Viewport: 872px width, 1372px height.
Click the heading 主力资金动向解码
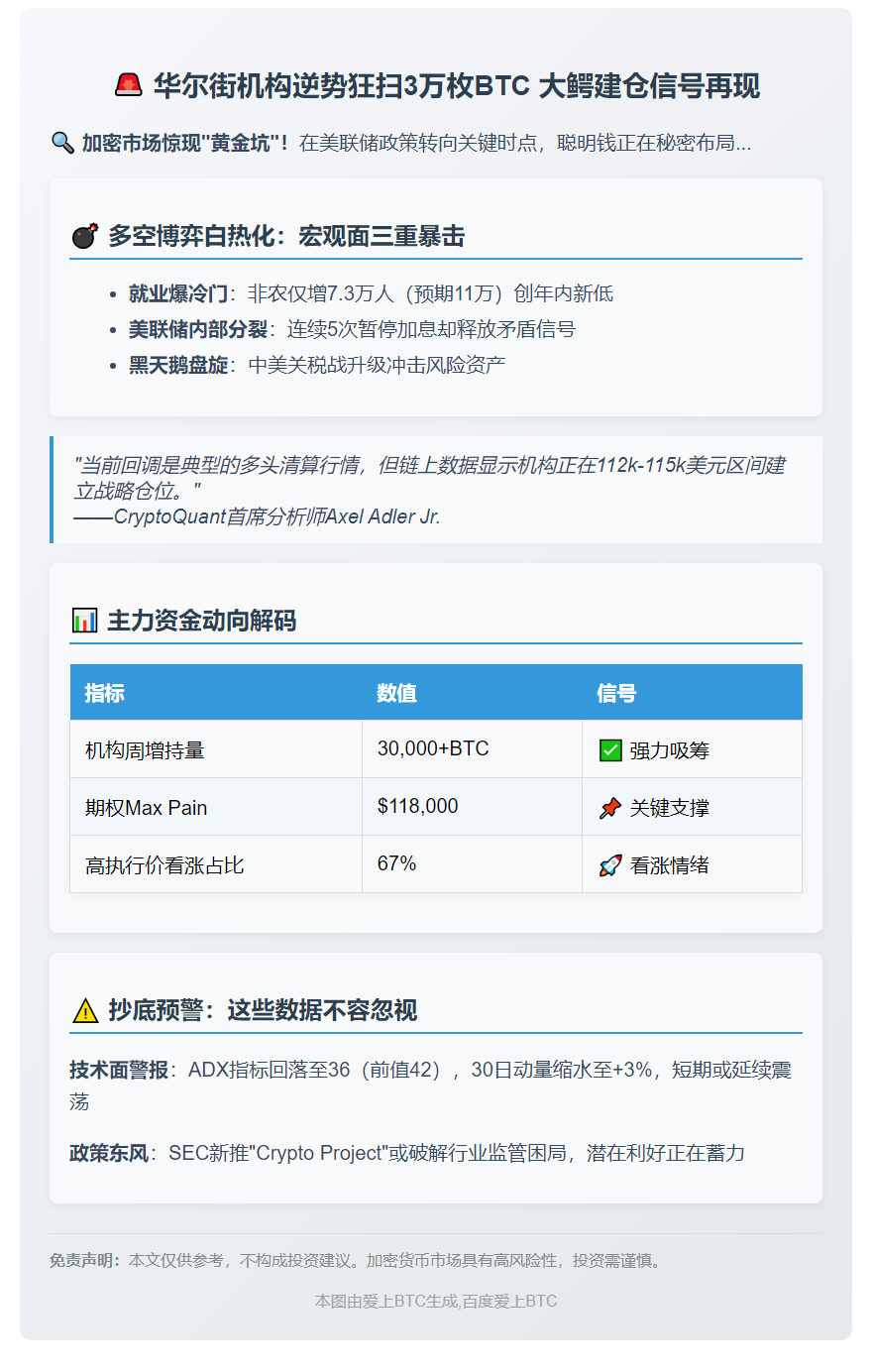[x=202, y=621]
